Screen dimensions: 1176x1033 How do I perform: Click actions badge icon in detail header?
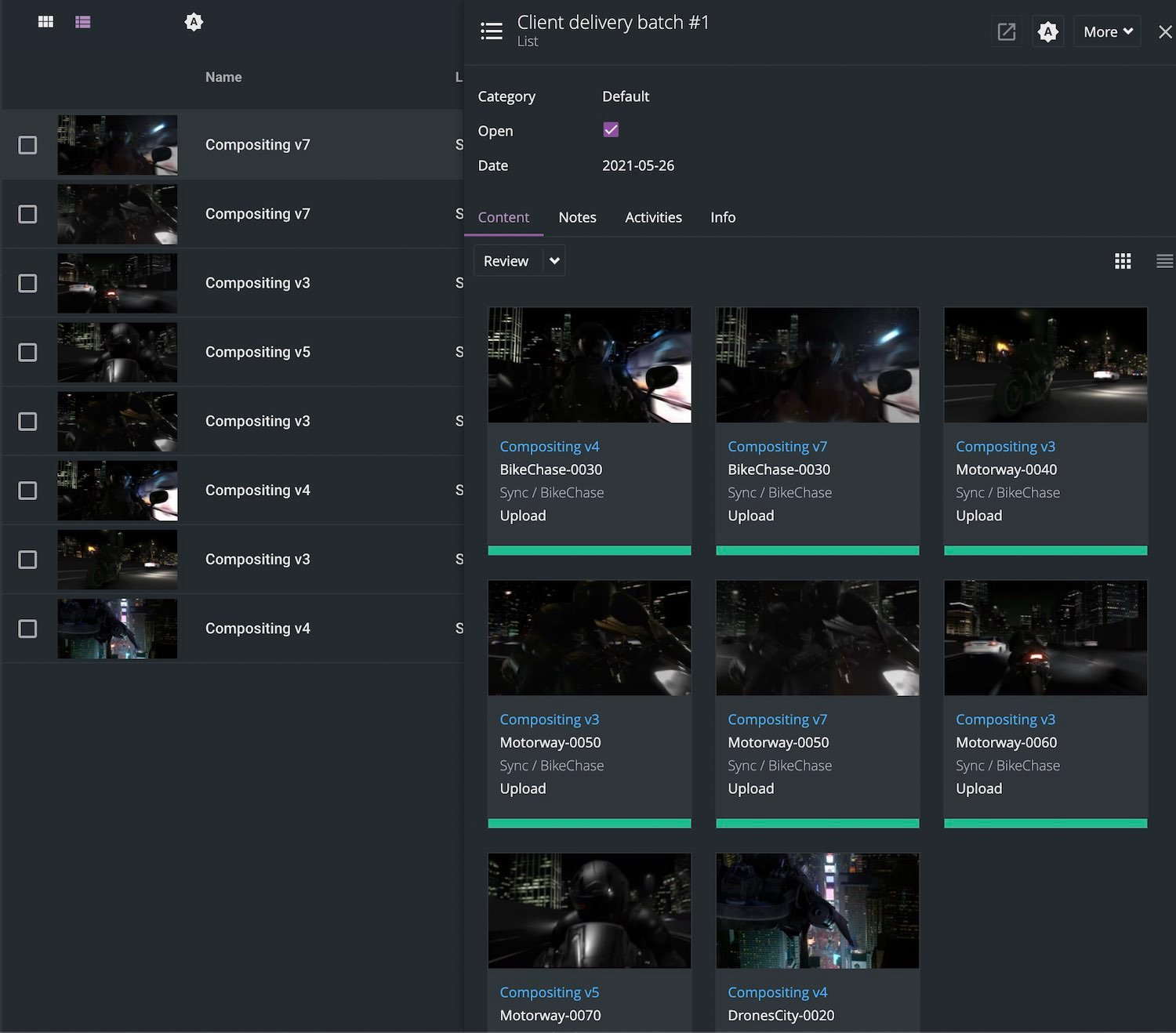click(1048, 31)
